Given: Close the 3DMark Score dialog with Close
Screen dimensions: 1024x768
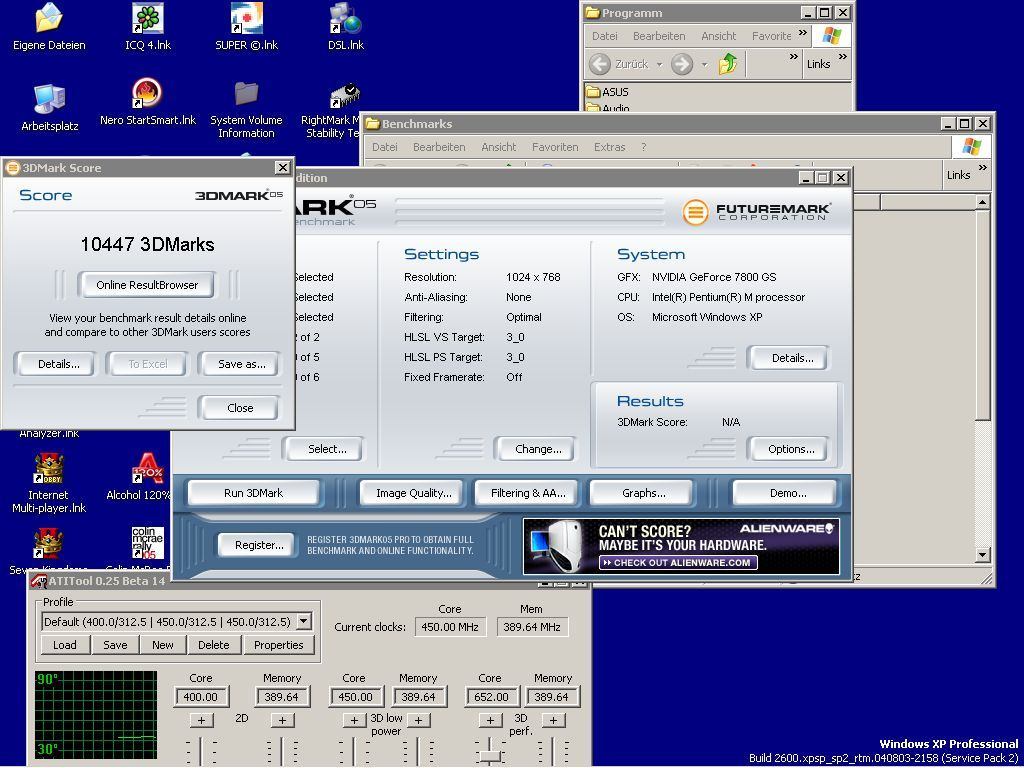Looking at the screenshot, I should (x=240, y=408).
